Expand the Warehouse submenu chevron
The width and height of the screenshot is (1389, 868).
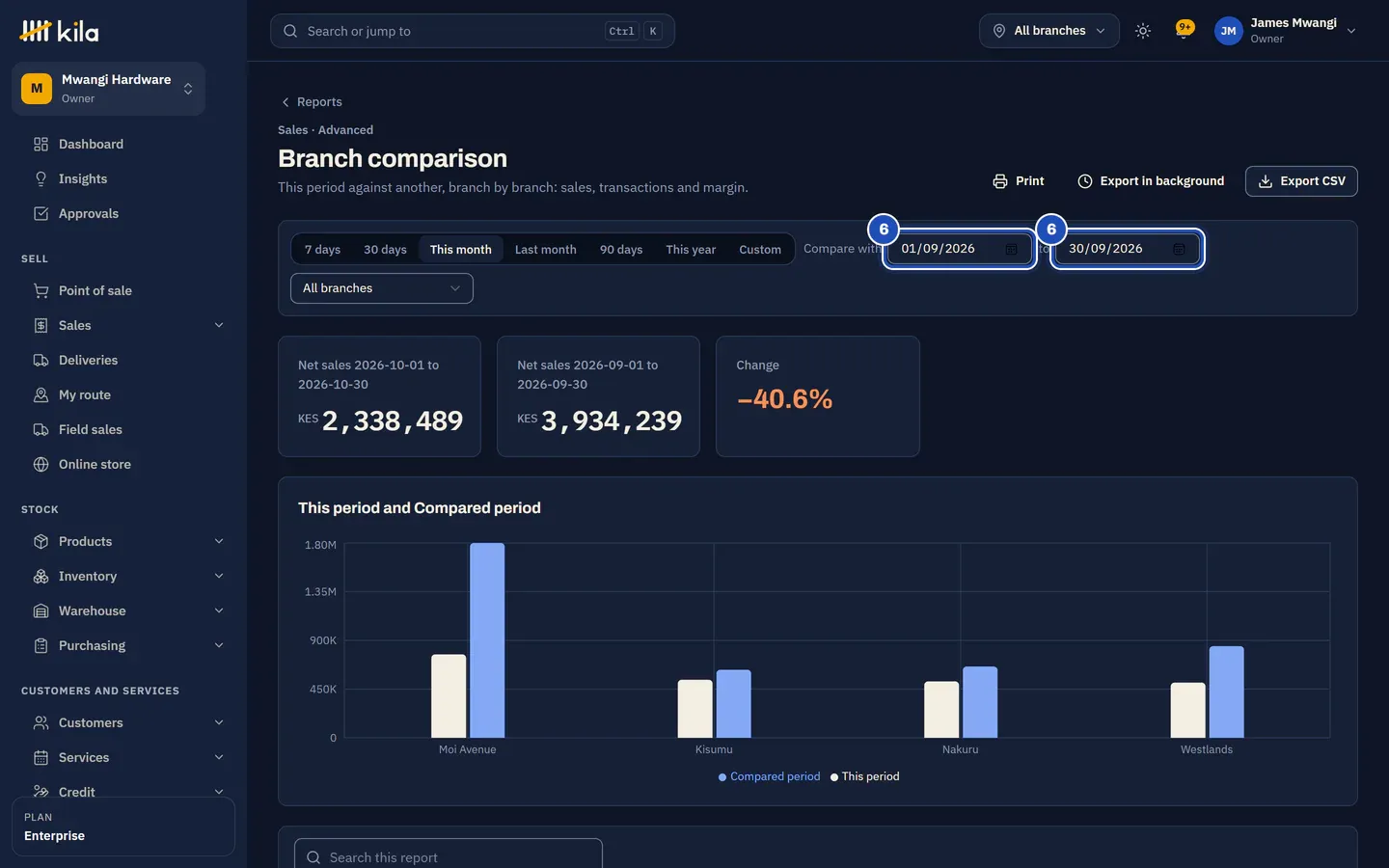(x=219, y=610)
